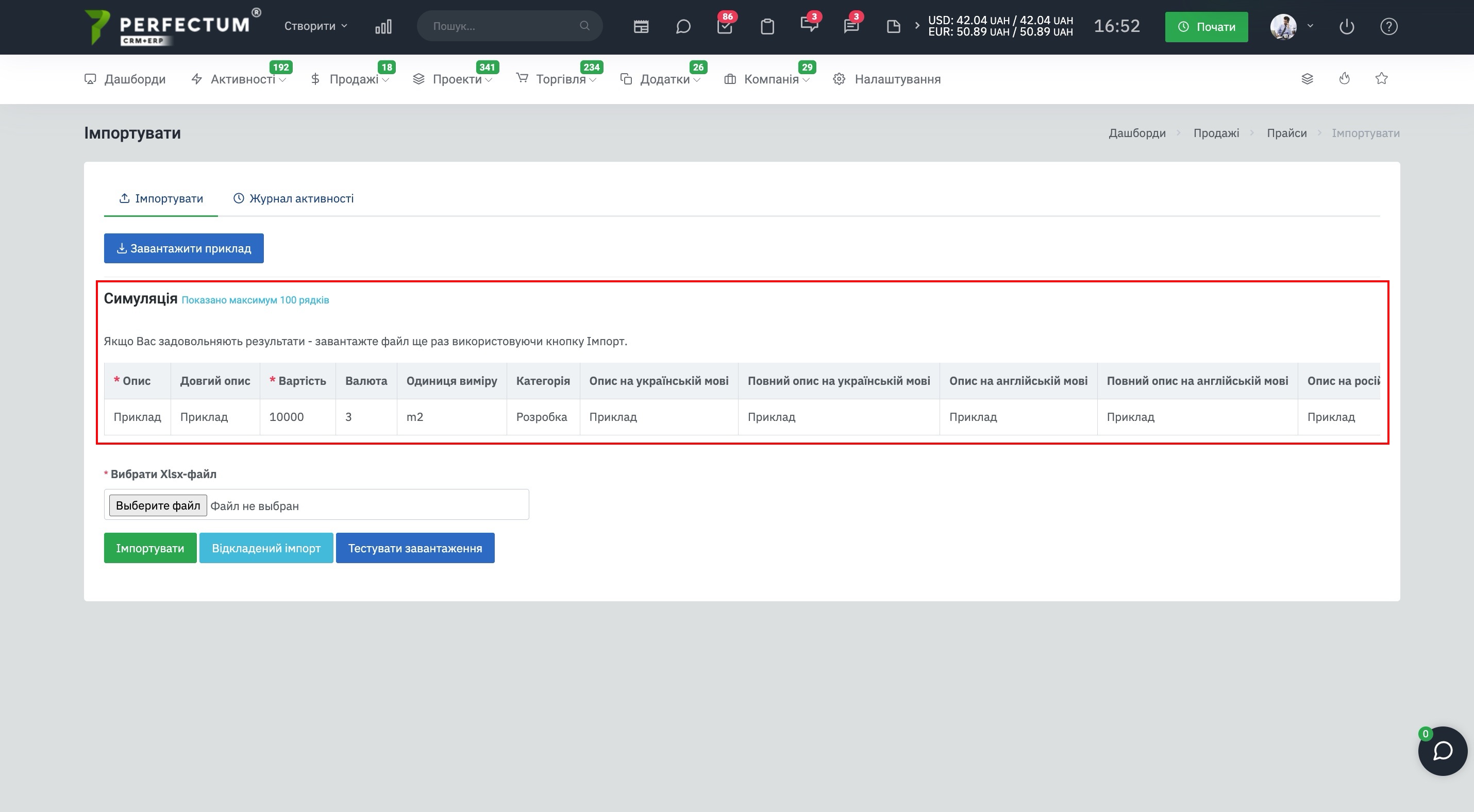Click the star favorites icon

(1381, 78)
